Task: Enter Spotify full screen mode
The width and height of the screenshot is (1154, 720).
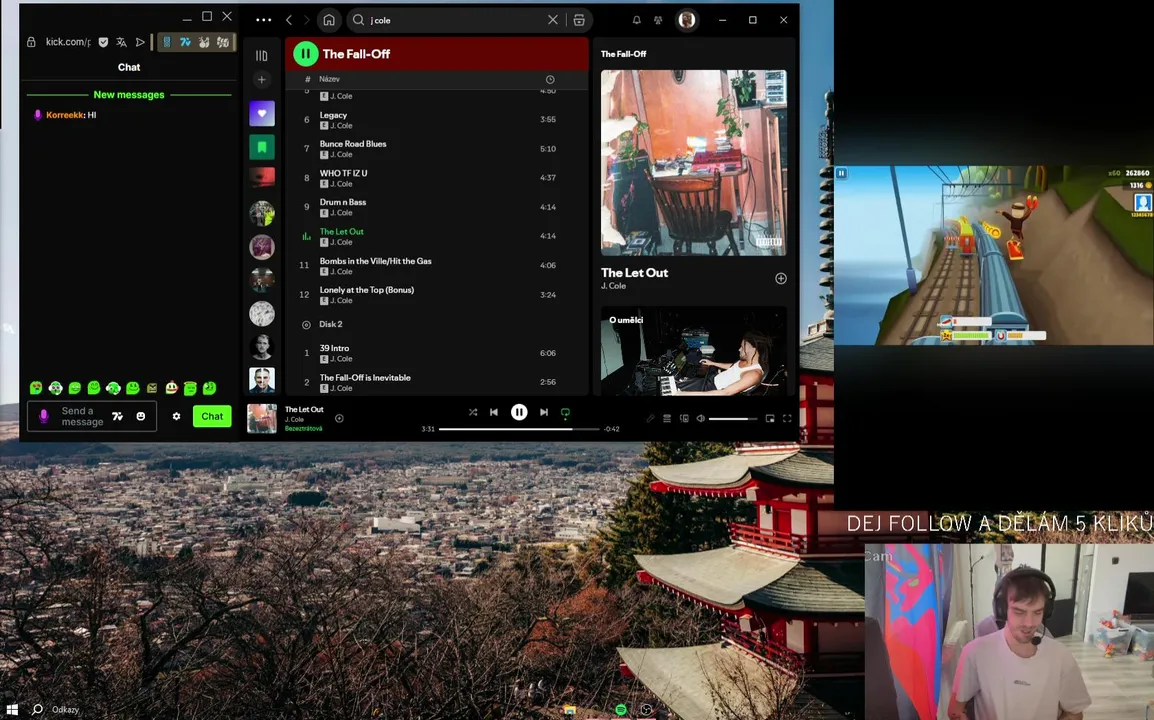Action: [787, 418]
